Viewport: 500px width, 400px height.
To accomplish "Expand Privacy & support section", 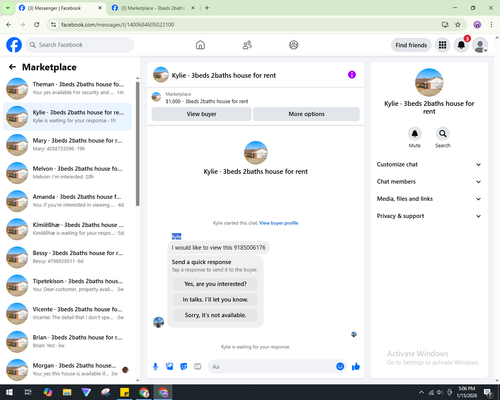I will click(429, 216).
